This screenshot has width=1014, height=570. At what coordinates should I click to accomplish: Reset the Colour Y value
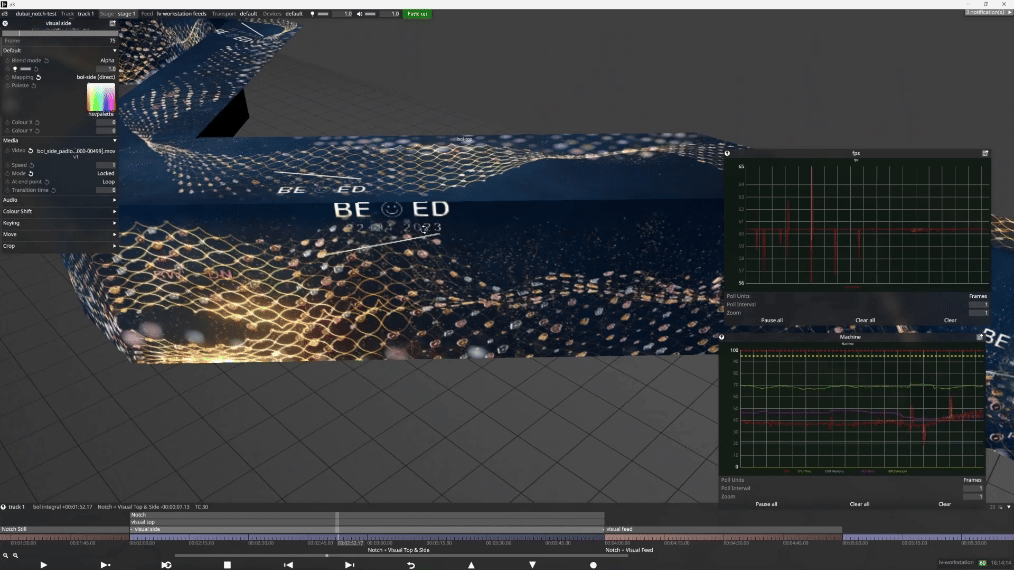click(x=38, y=131)
